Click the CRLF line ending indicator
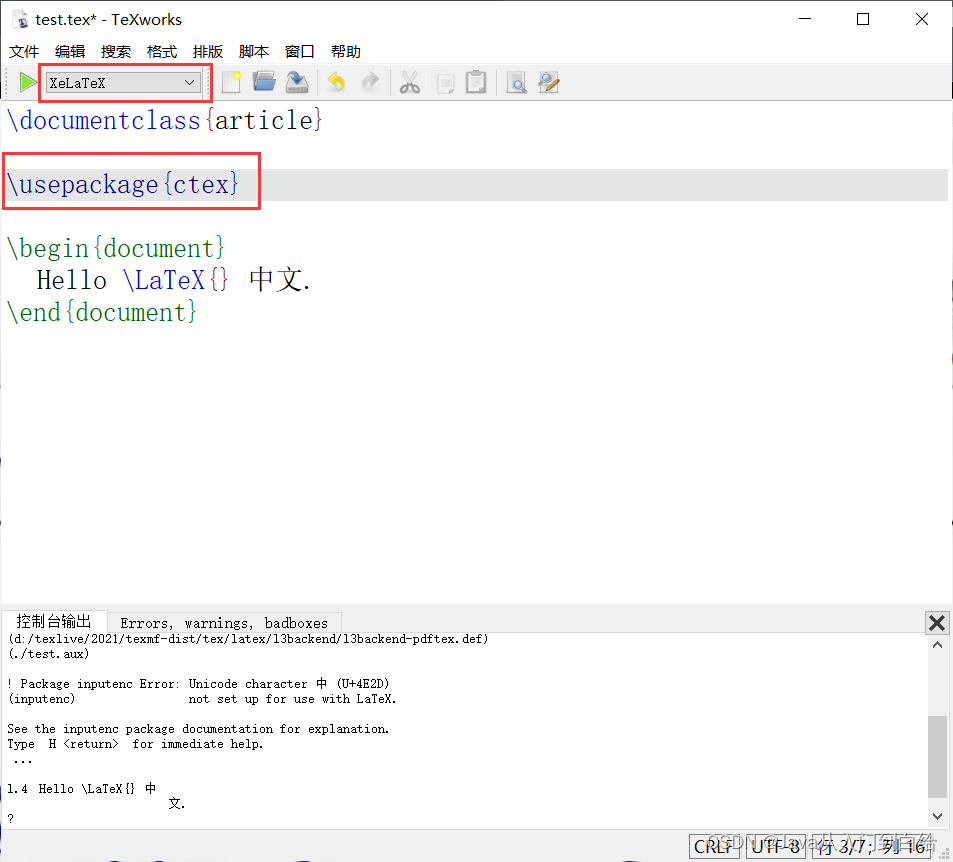The height and width of the screenshot is (862, 953). click(x=714, y=846)
